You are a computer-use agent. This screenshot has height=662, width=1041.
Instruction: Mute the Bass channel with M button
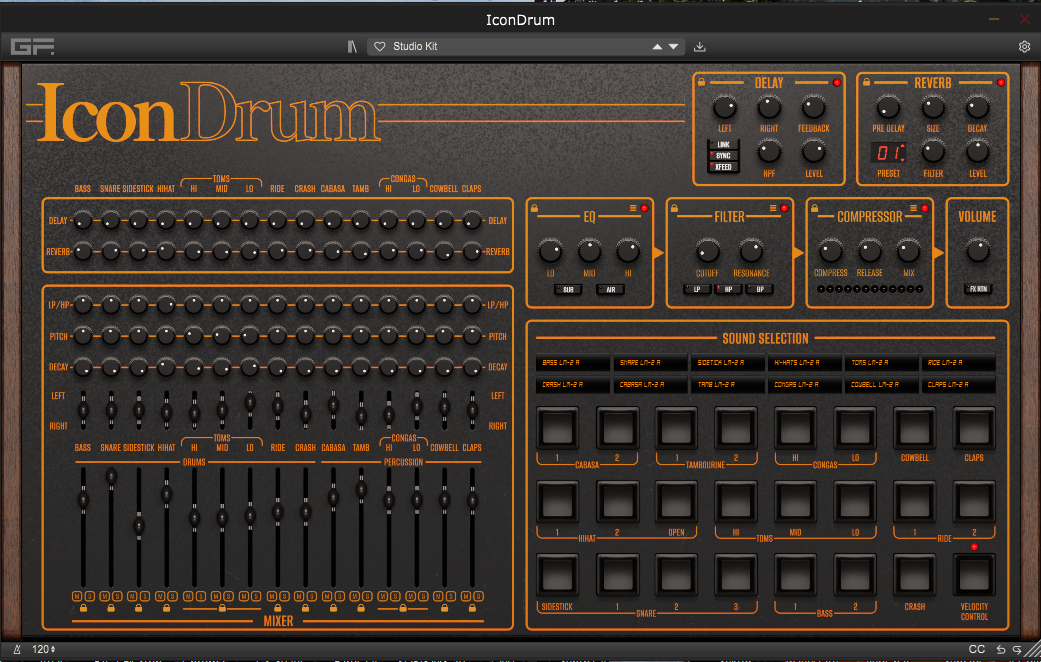tap(77, 596)
